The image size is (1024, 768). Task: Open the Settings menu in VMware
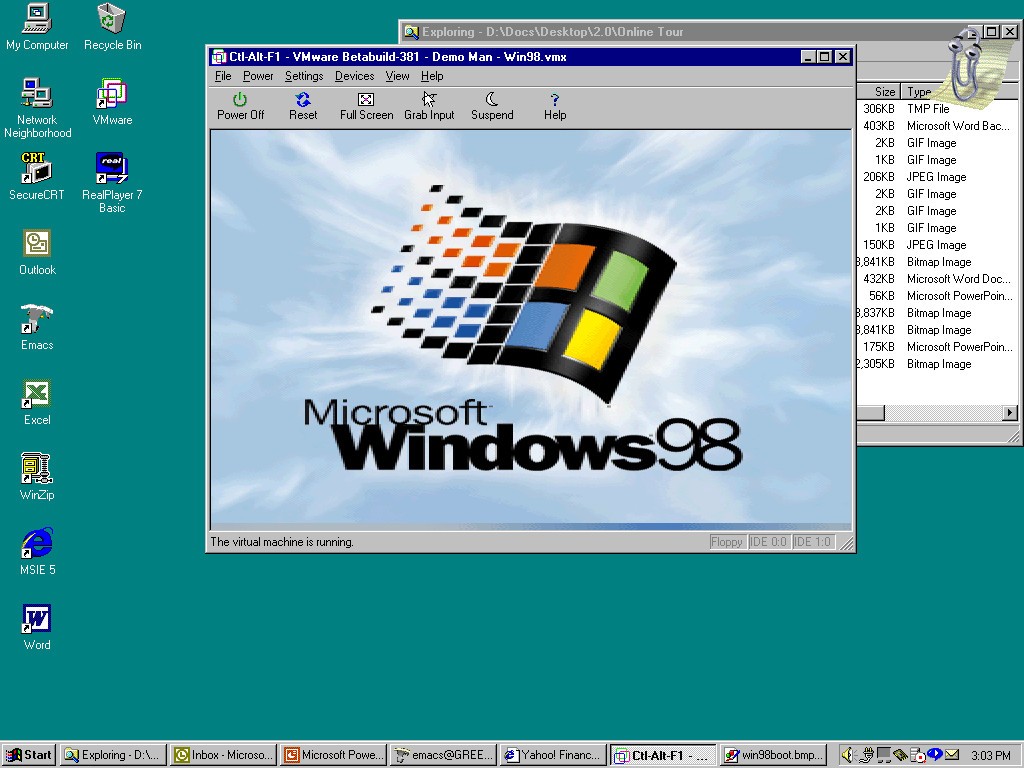[304, 76]
